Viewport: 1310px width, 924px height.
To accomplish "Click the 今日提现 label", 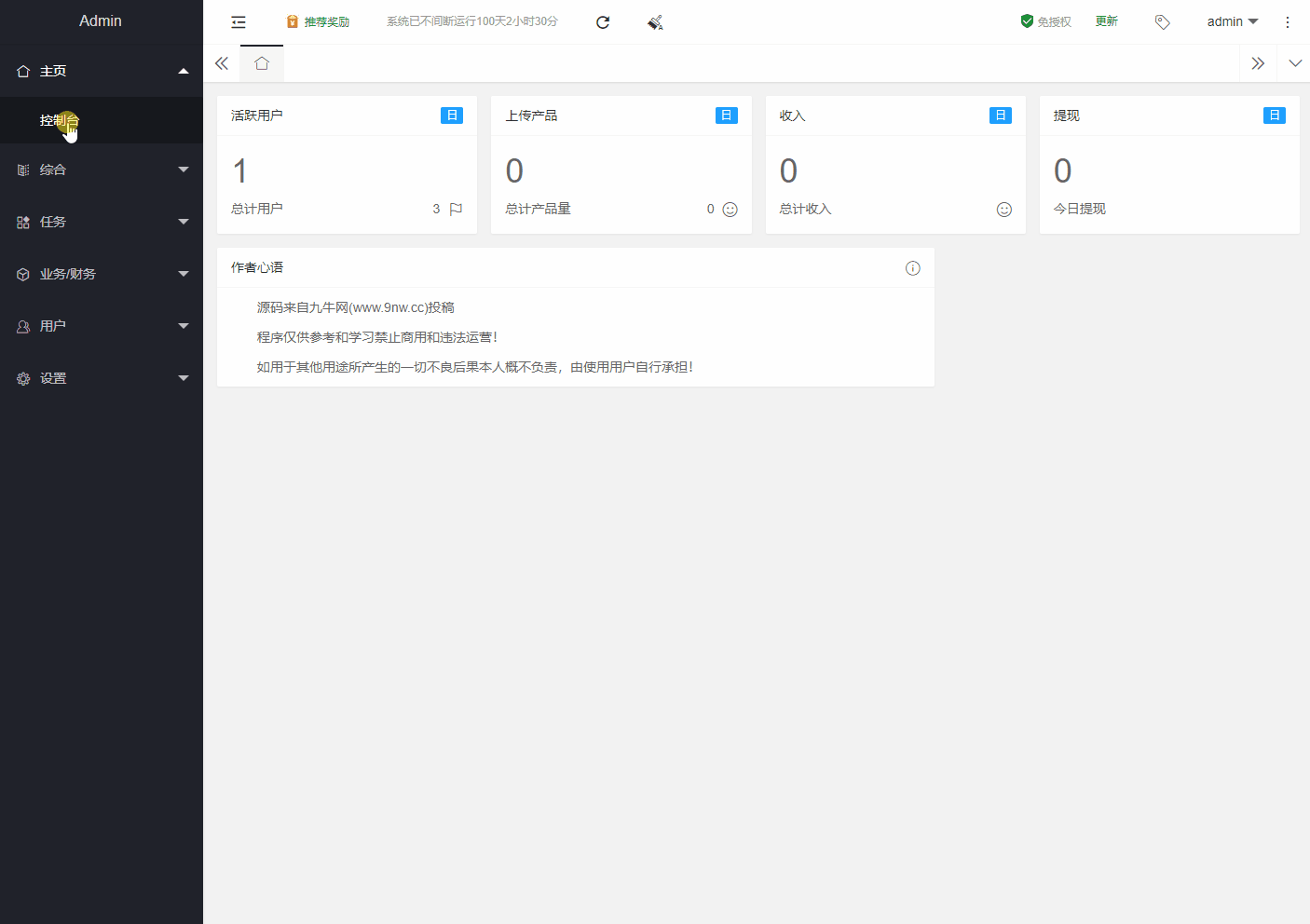I will [1079, 209].
